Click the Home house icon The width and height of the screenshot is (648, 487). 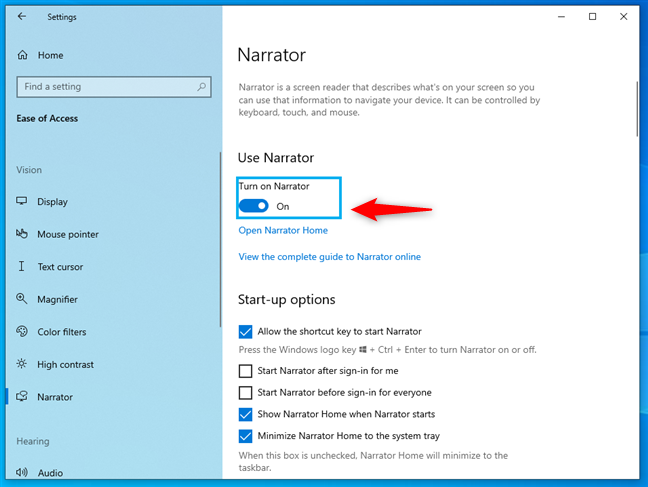click(22, 55)
